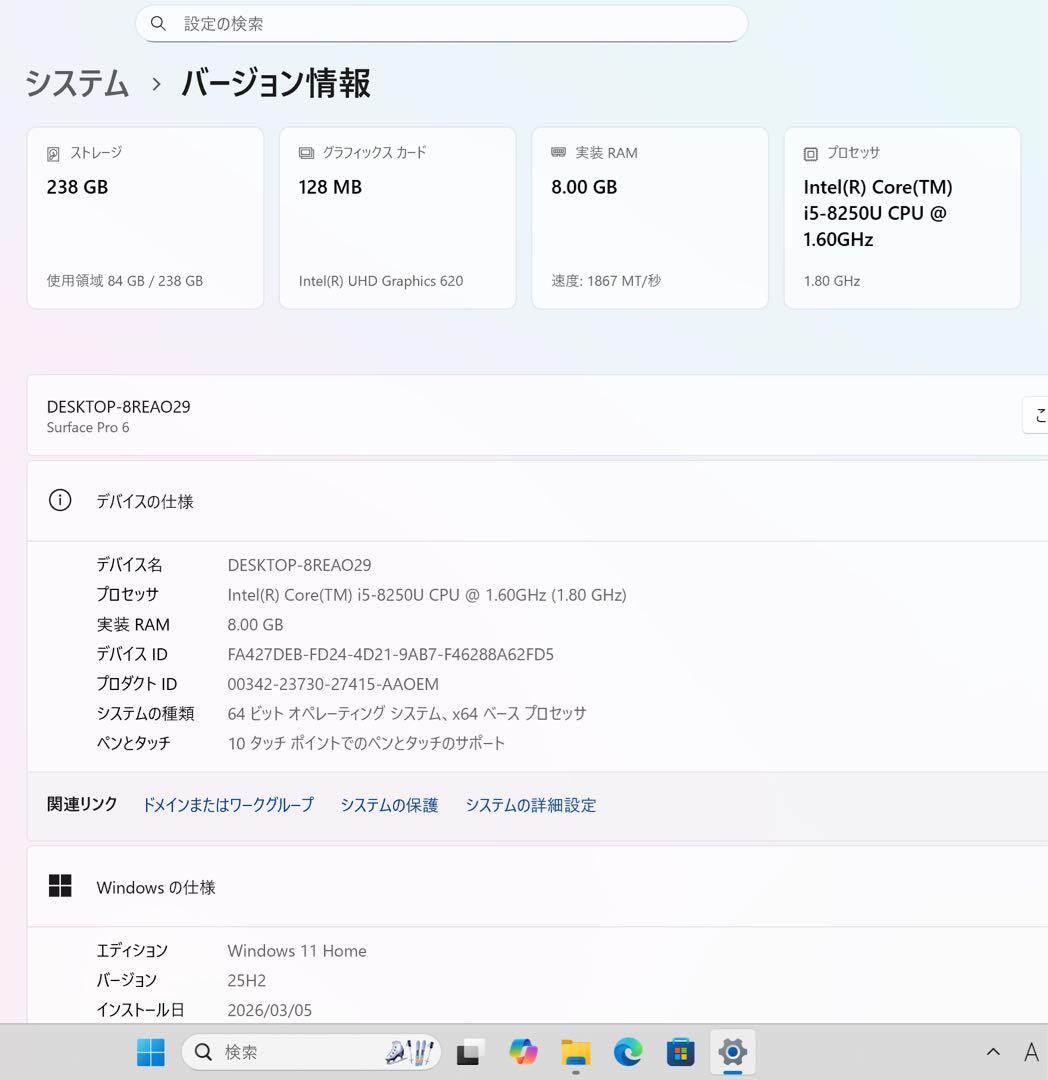1048x1080 pixels.
Task: Click the 設定の検索 search field
Action: point(441,23)
